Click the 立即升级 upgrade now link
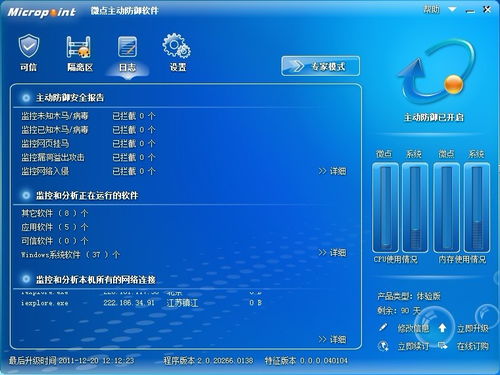The image size is (500, 375). pyautogui.click(x=472, y=329)
